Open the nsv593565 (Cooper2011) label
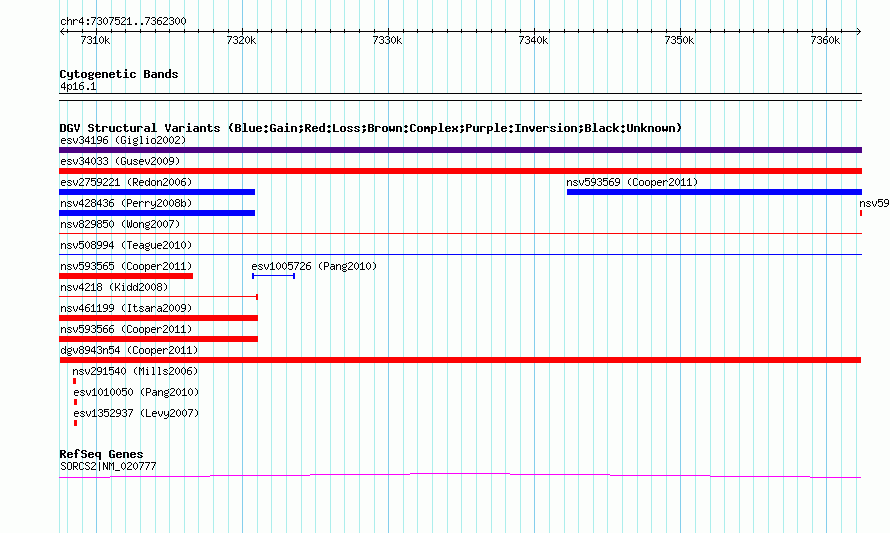This screenshot has height=533, width=890. click(x=126, y=266)
